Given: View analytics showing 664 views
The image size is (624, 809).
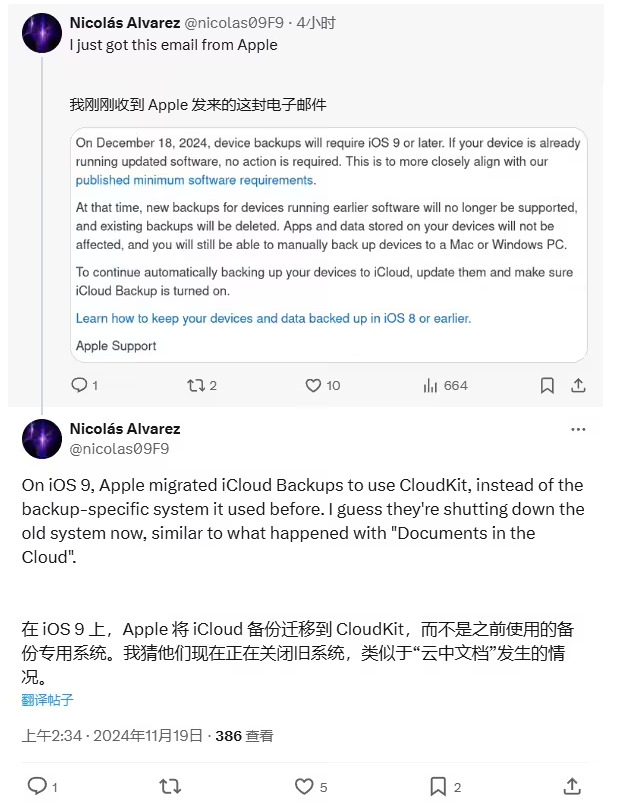Looking at the screenshot, I should (432, 385).
